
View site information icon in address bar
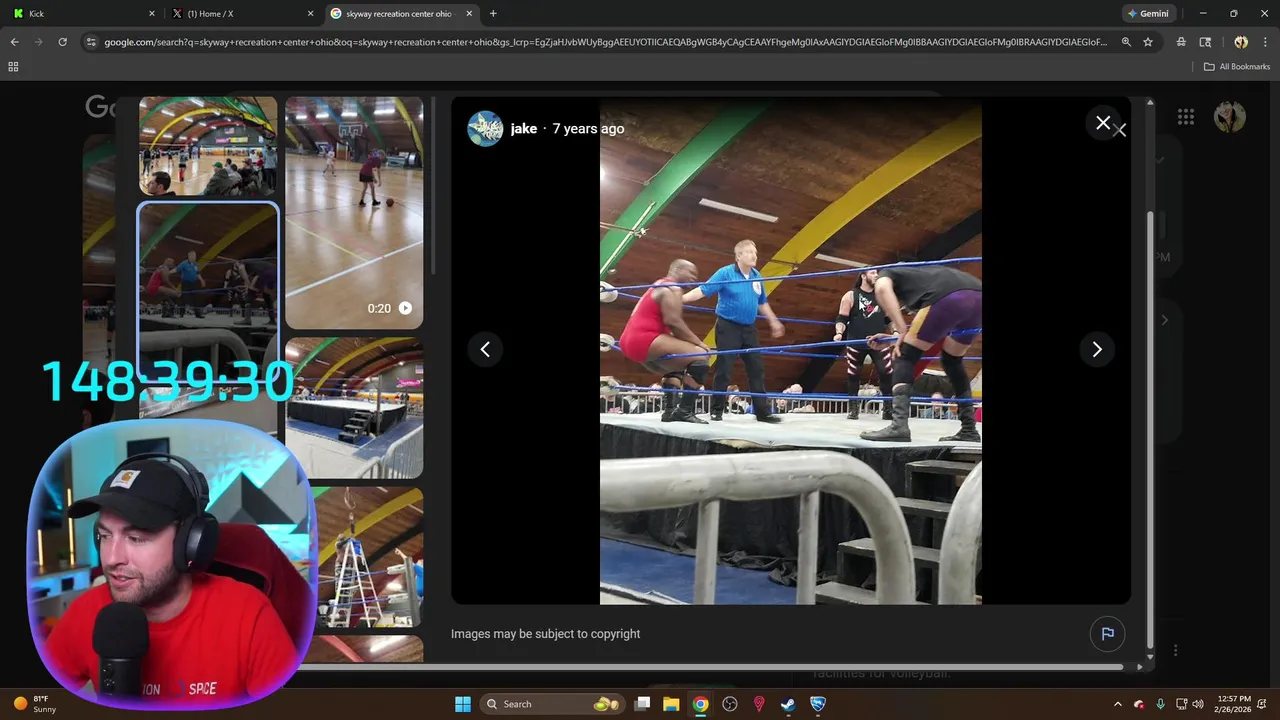tap(91, 42)
